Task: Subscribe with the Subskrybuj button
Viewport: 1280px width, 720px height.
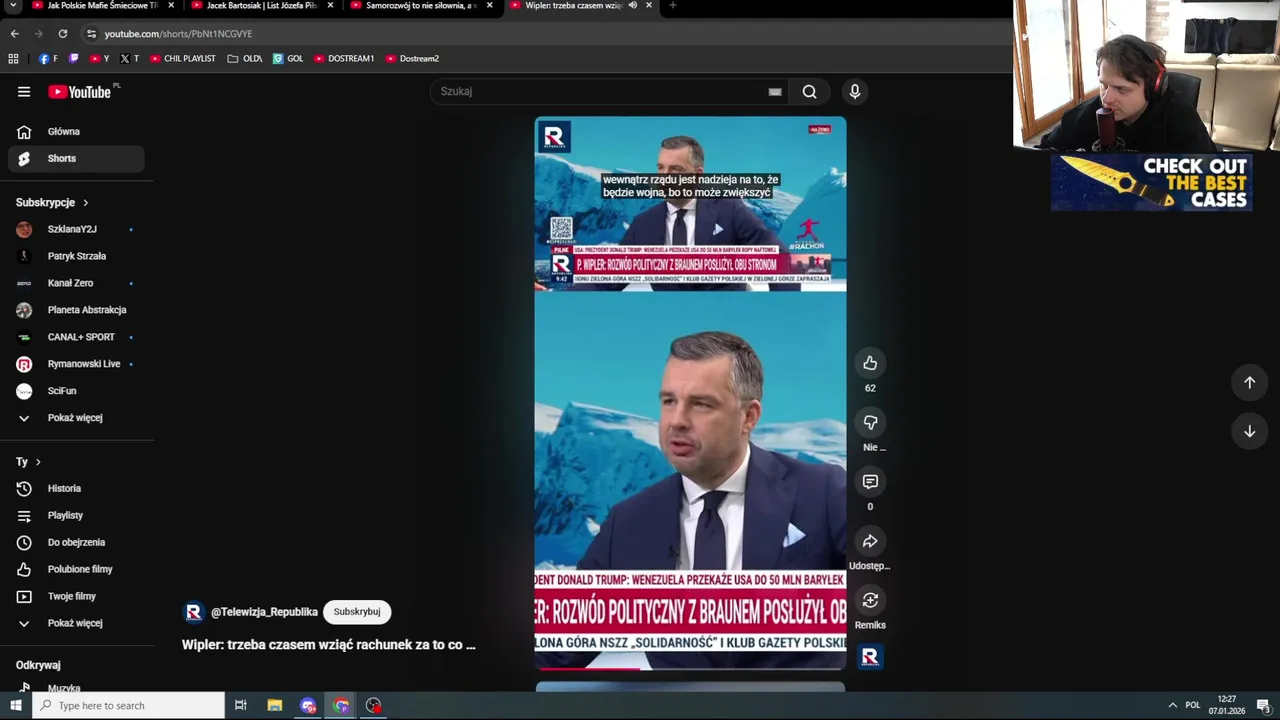Action: (357, 612)
